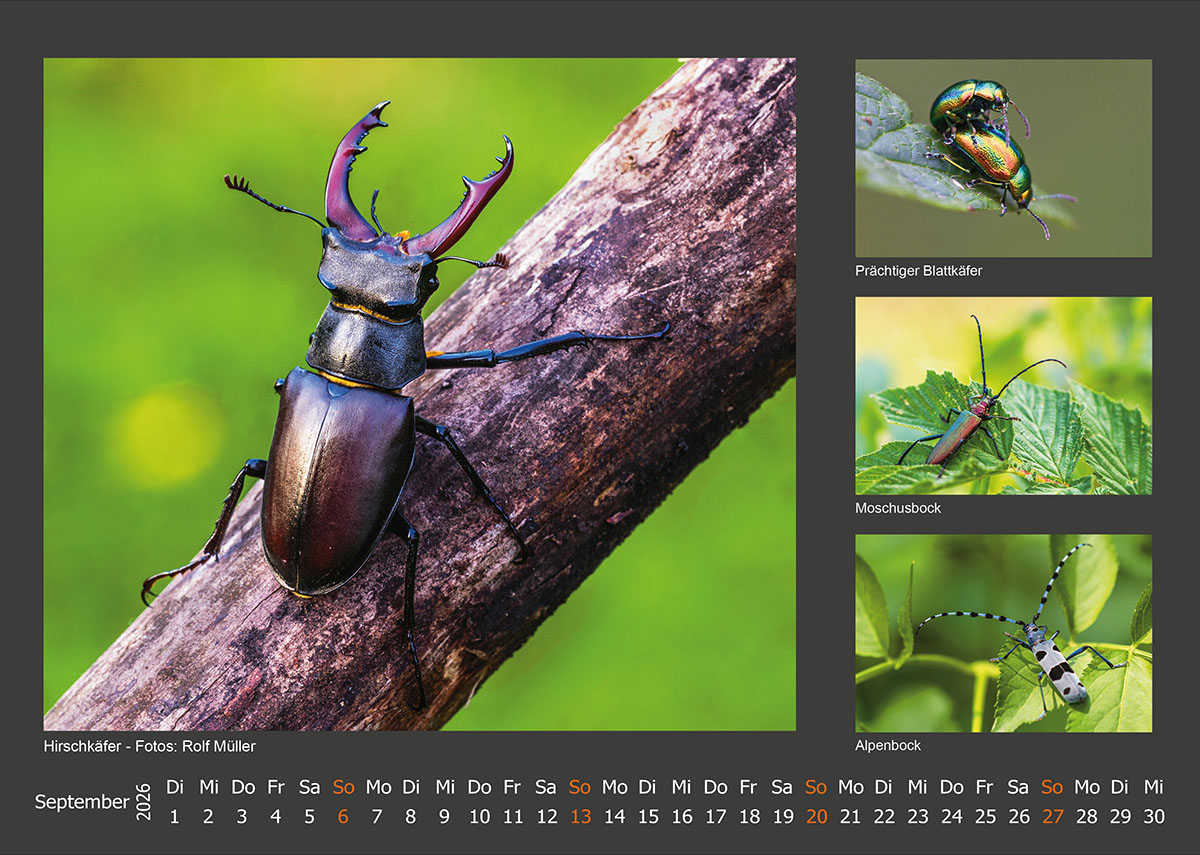Image resolution: width=1200 pixels, height=855 pixels.
Task: Select the vertical '2026' year label
Action: coord(144,802)
